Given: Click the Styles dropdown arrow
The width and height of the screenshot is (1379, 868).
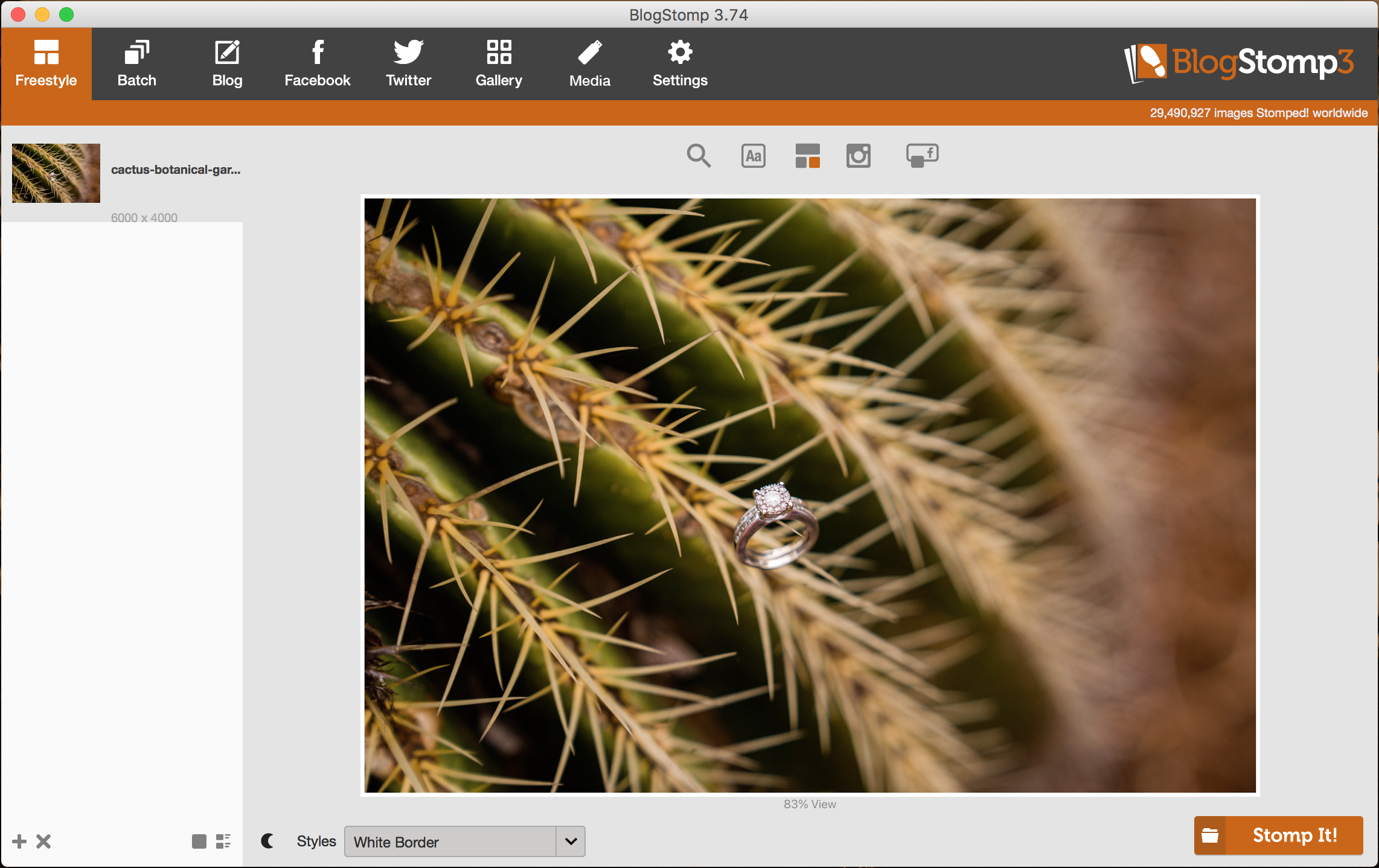Looking at the screenshot, I should tap(571, 841).
